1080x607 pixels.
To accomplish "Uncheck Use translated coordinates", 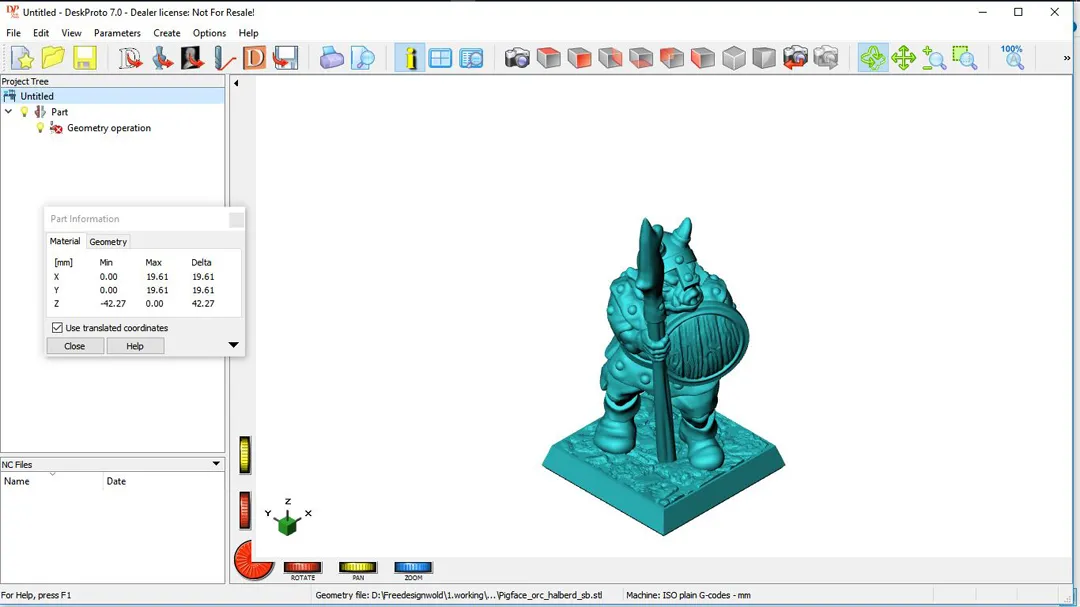I will 57,328.
